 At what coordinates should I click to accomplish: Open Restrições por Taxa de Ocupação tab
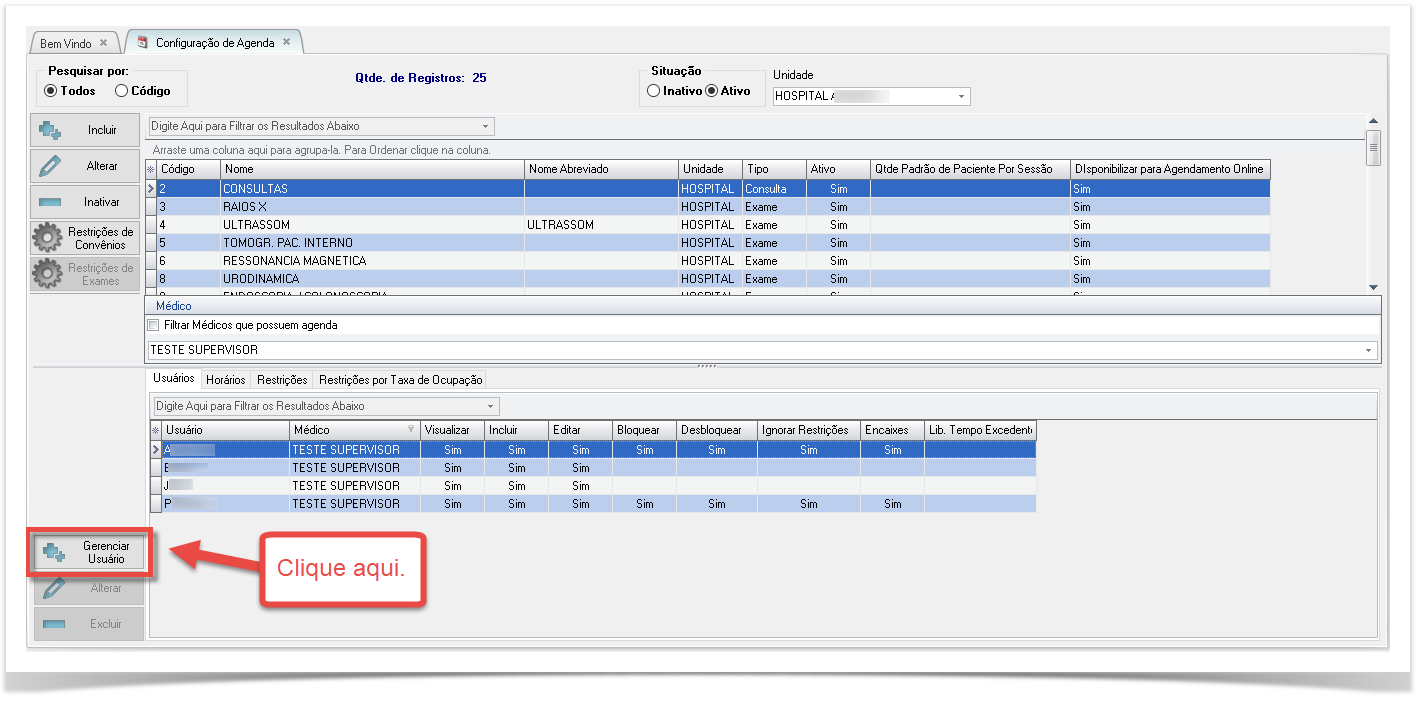coord(400,380)
